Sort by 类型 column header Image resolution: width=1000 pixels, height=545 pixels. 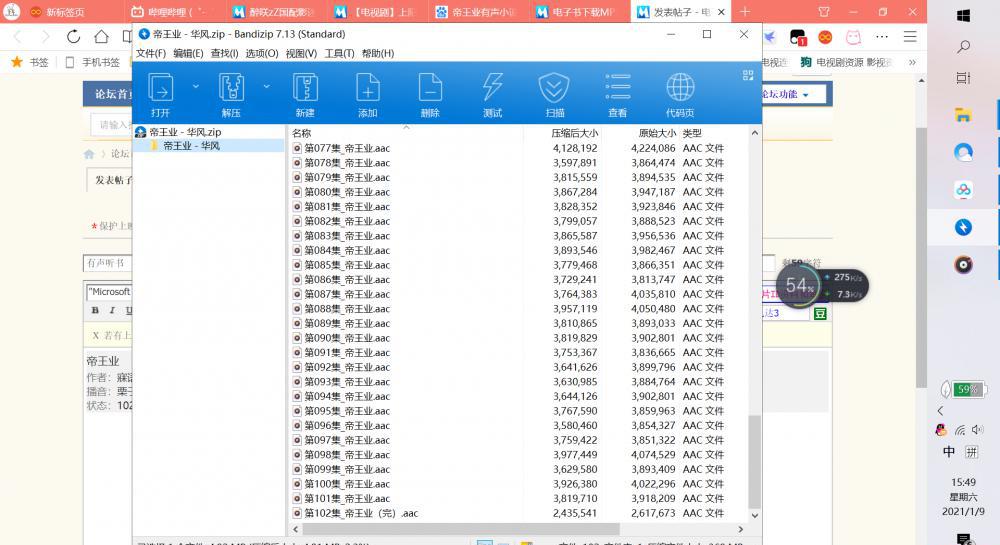(692, 133)
